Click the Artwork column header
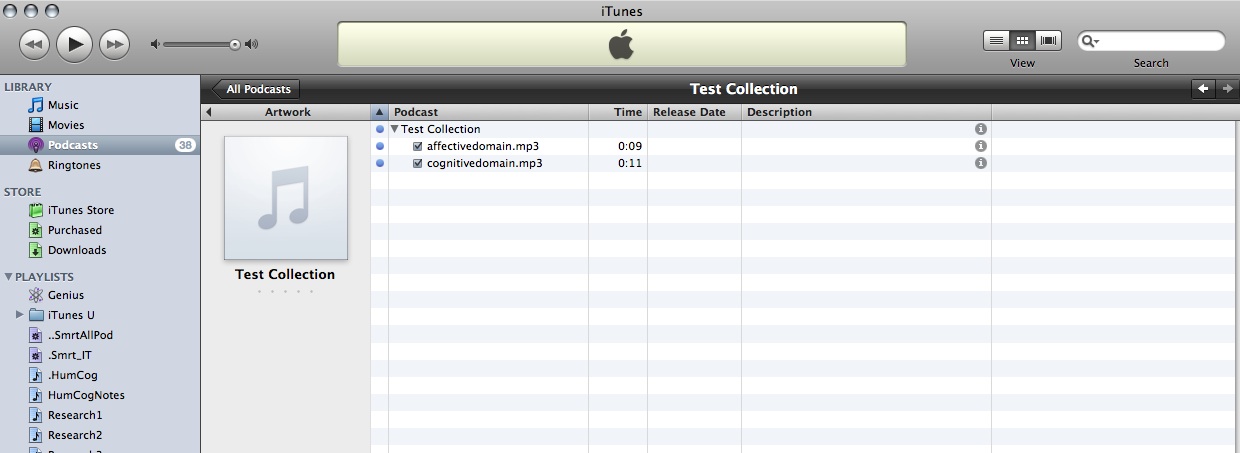This screenshot has width=1240, height=453. [x=287, y=112]
